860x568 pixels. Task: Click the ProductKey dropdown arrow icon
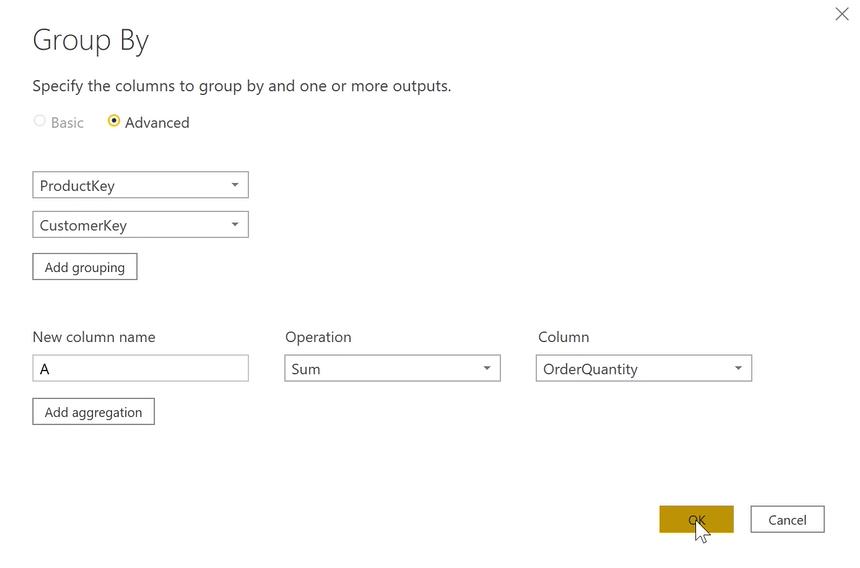pos(235,185)
